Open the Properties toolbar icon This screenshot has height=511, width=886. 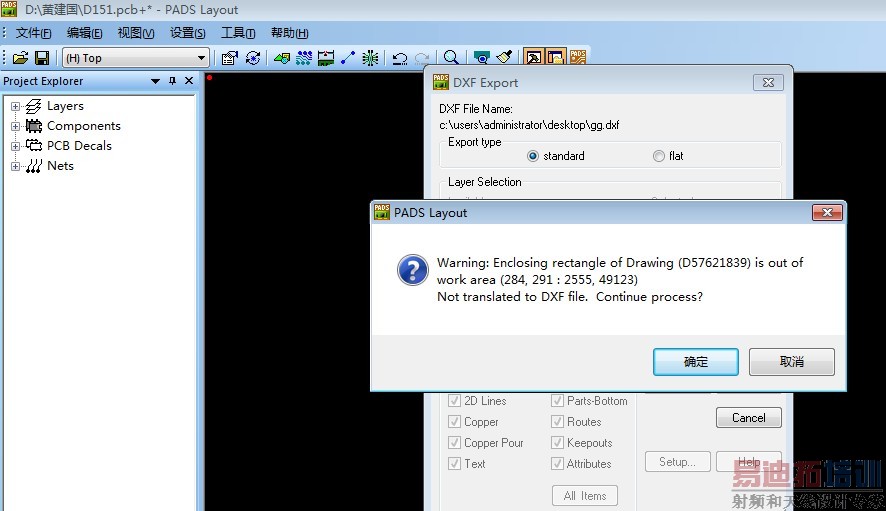pos(229,58)
